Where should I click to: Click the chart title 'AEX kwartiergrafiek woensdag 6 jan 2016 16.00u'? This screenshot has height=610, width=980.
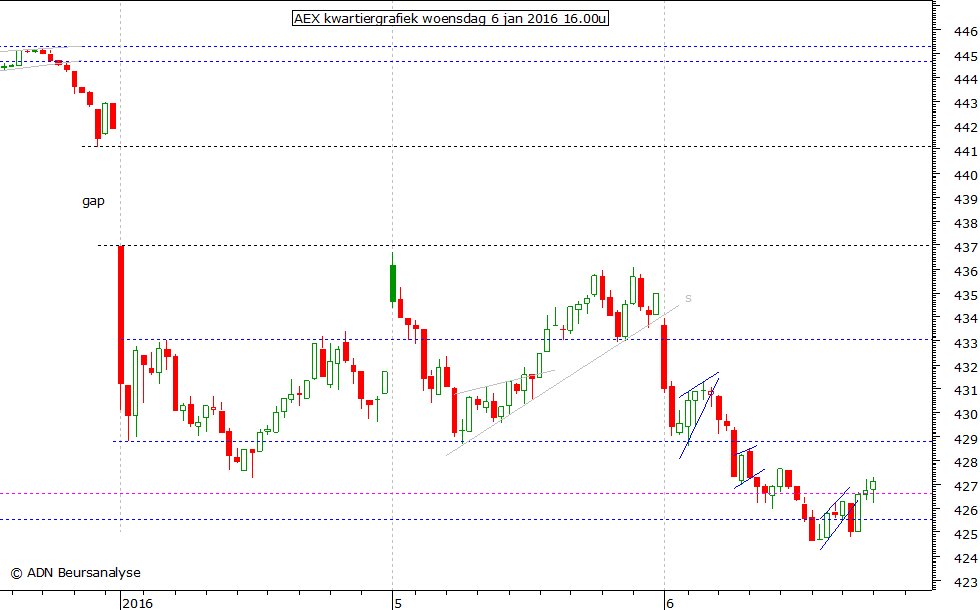click(x=450, y=18)
